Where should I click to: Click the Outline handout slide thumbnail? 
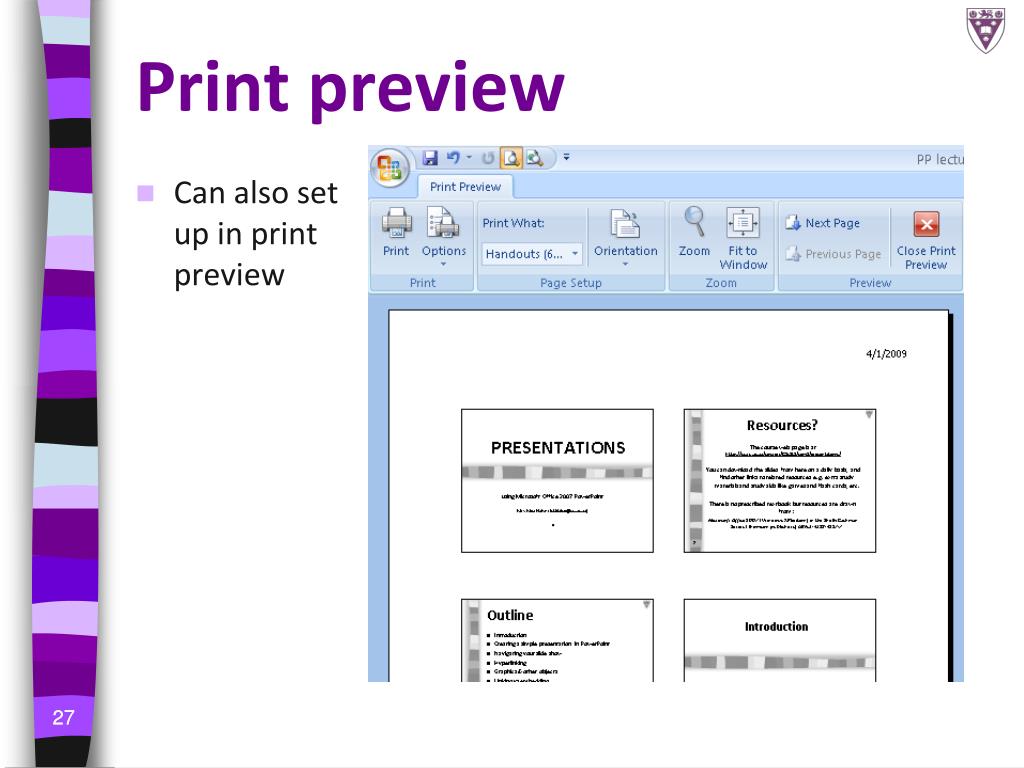click(x=557, y=641)
